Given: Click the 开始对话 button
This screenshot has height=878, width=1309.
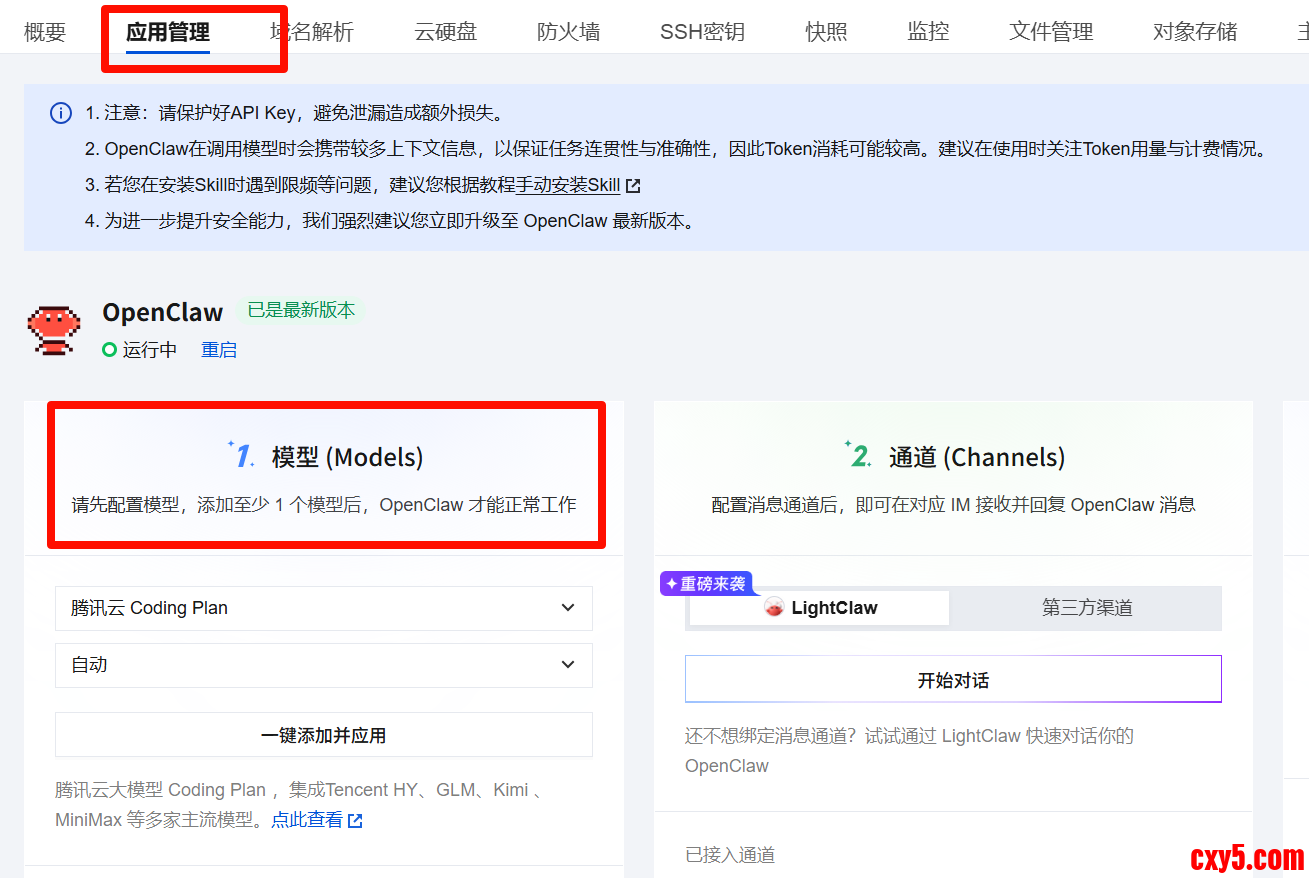Looking at the screenshot, I should pos(953,680).
